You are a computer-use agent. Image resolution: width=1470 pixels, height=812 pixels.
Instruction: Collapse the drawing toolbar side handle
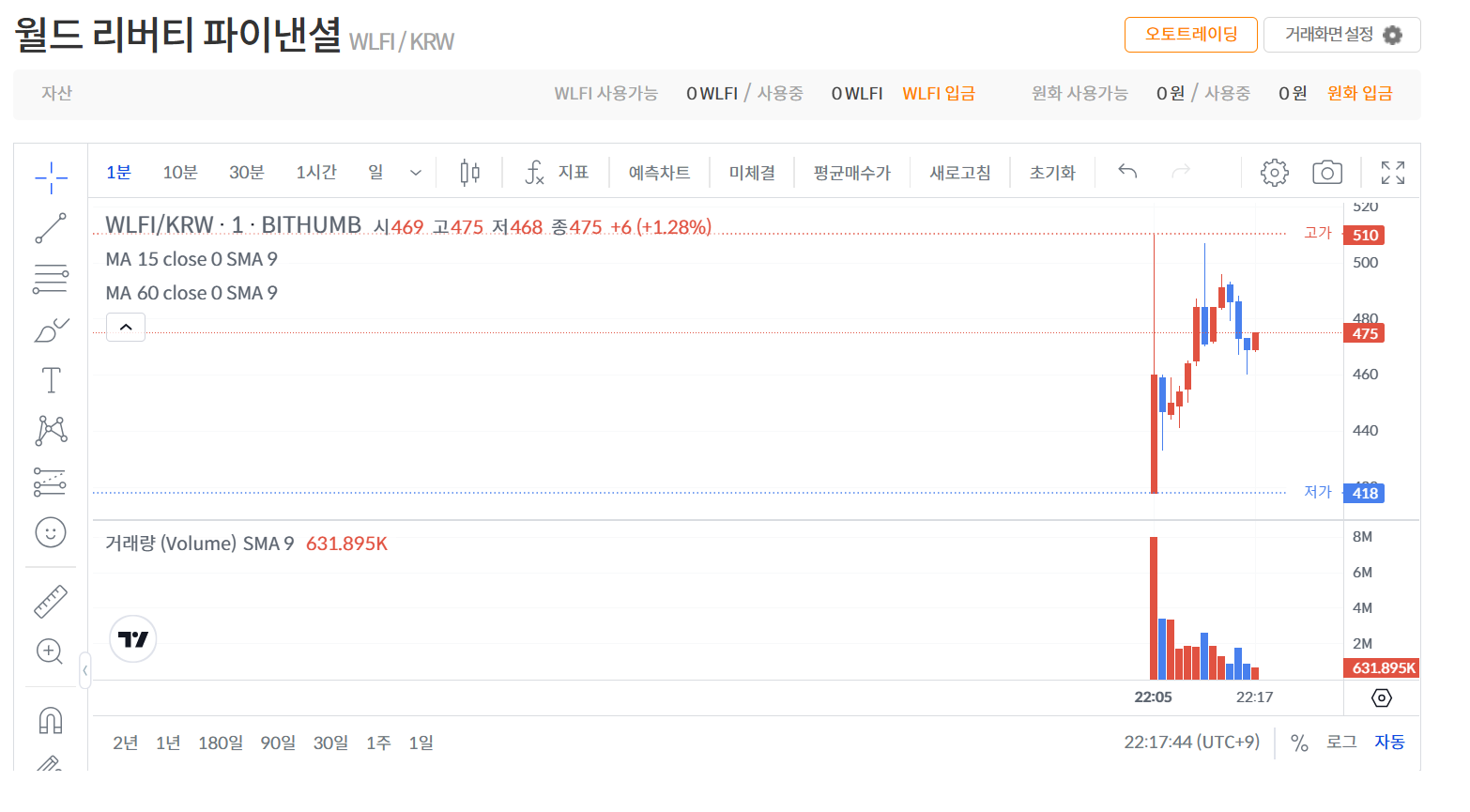pos(84,670)
